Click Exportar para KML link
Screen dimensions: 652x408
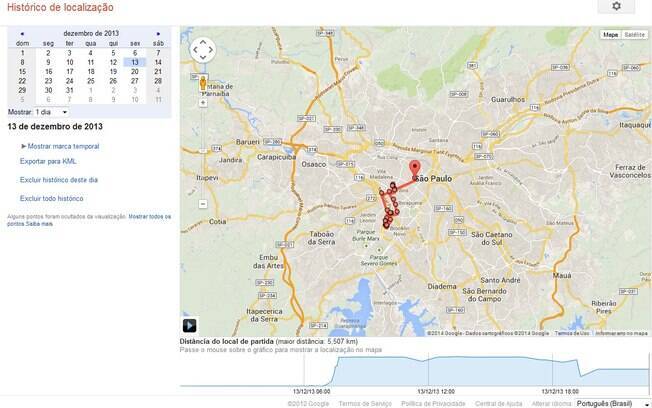coord(48,161)
